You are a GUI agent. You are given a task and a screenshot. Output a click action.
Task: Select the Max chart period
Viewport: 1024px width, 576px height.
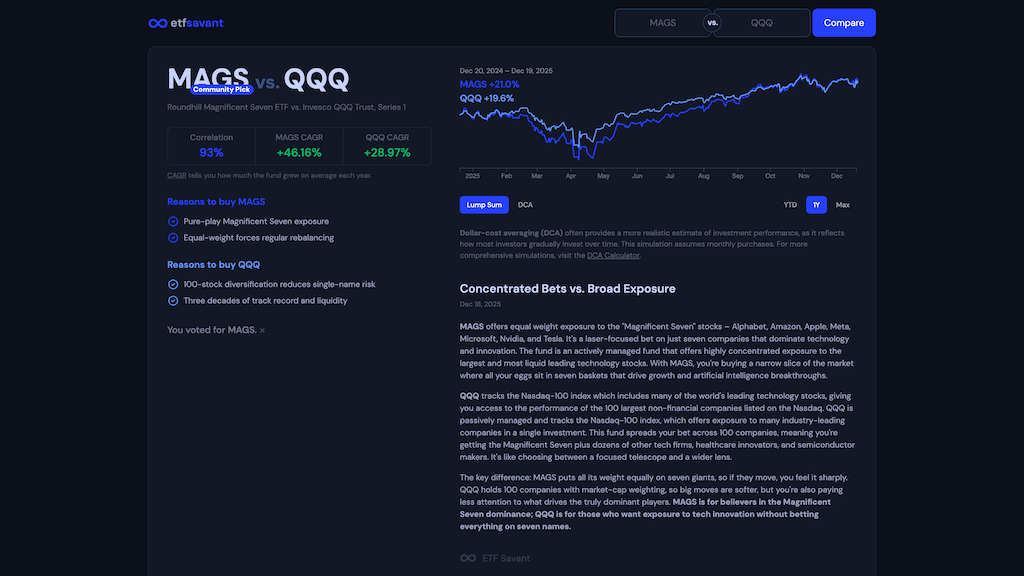pos(842,204)
